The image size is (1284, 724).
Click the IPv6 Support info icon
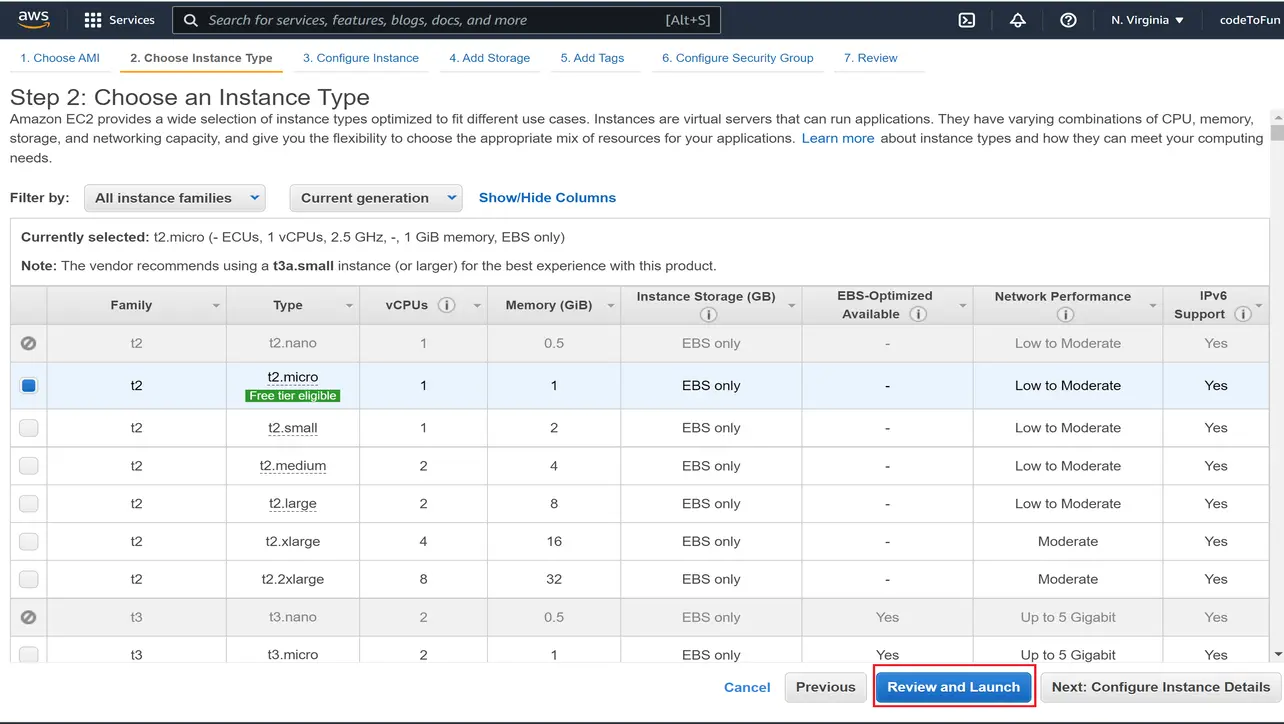pos(1243,314)
